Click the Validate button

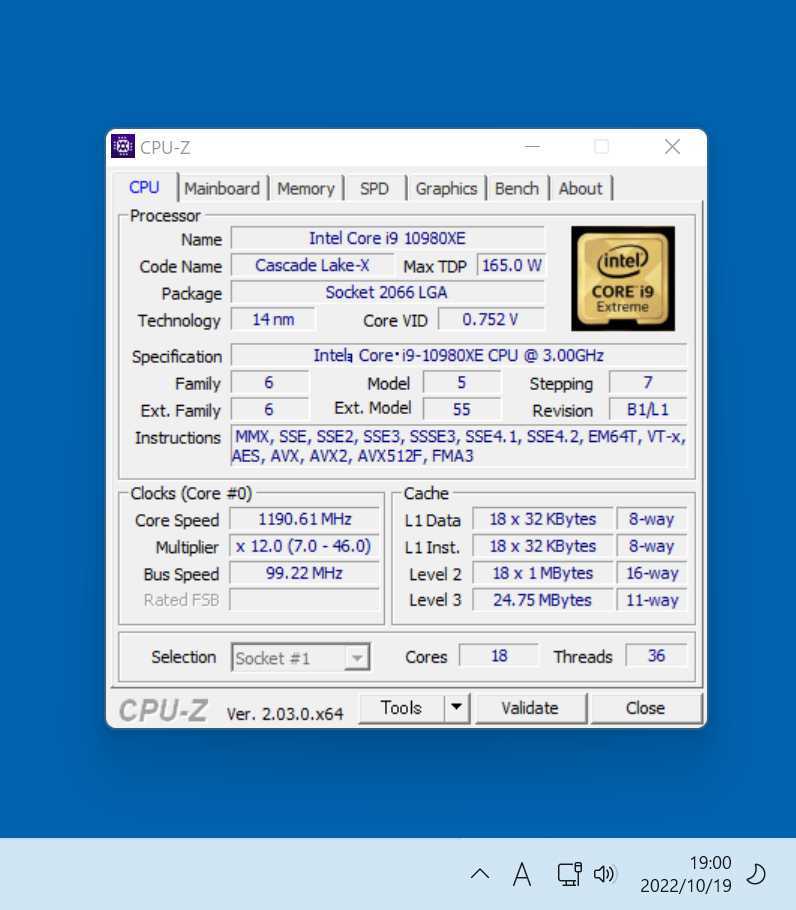point(530,708)
